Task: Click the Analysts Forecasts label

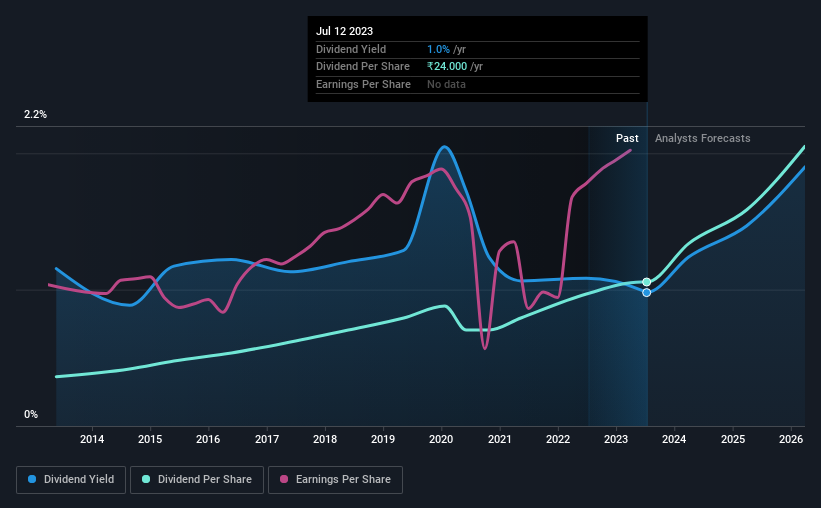Action: tap(702, 138)
